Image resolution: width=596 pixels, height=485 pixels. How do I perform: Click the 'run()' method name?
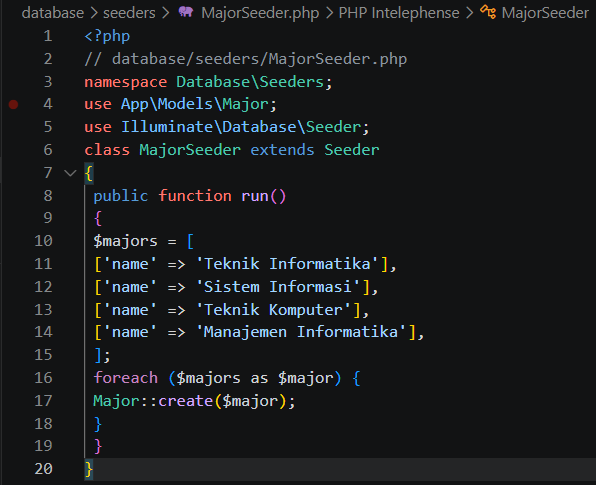click(x=263, y=196)
